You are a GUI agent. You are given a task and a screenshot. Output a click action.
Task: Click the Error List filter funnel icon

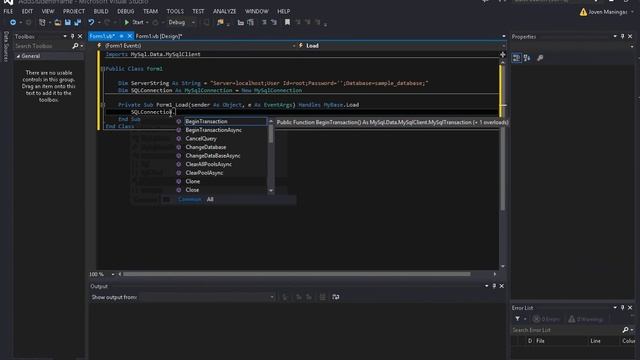click(518, 319)
